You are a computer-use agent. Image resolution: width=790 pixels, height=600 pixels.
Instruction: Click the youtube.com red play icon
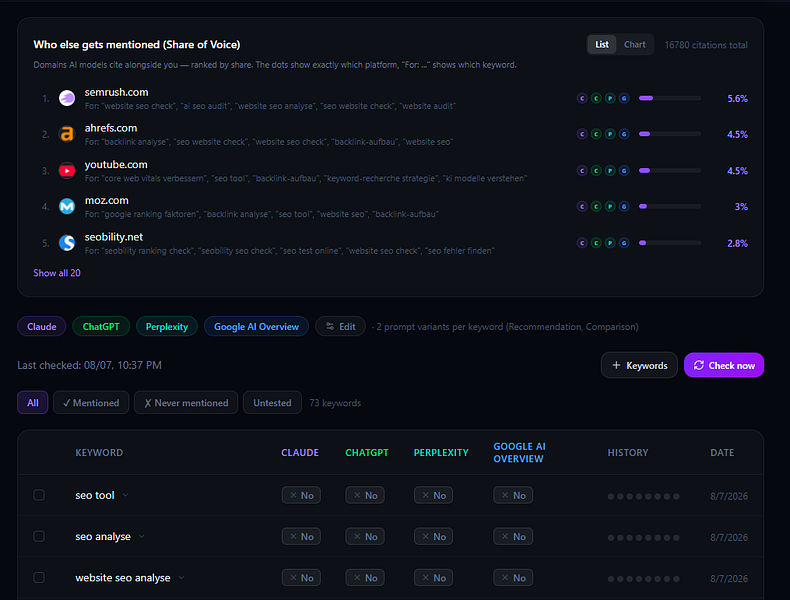coord(67,170)
